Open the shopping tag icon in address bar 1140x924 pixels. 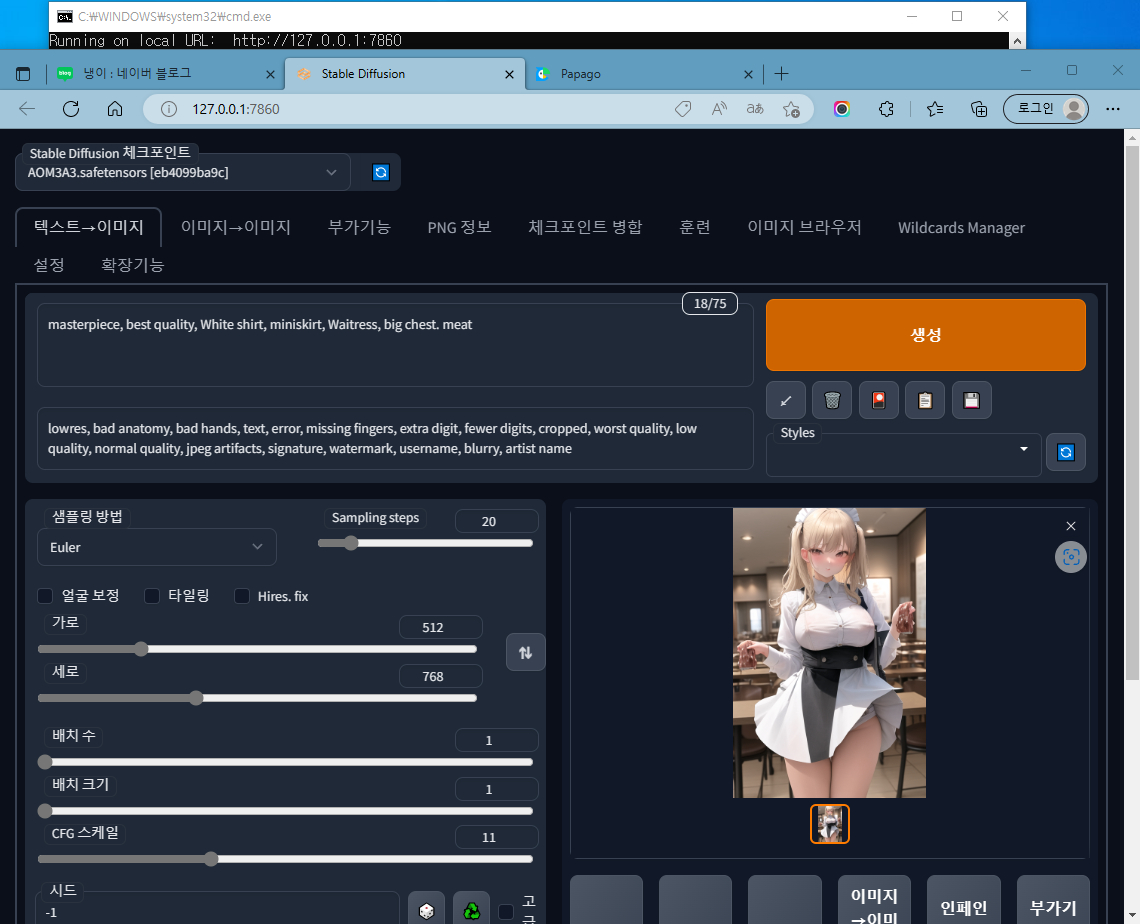(683, 109)
